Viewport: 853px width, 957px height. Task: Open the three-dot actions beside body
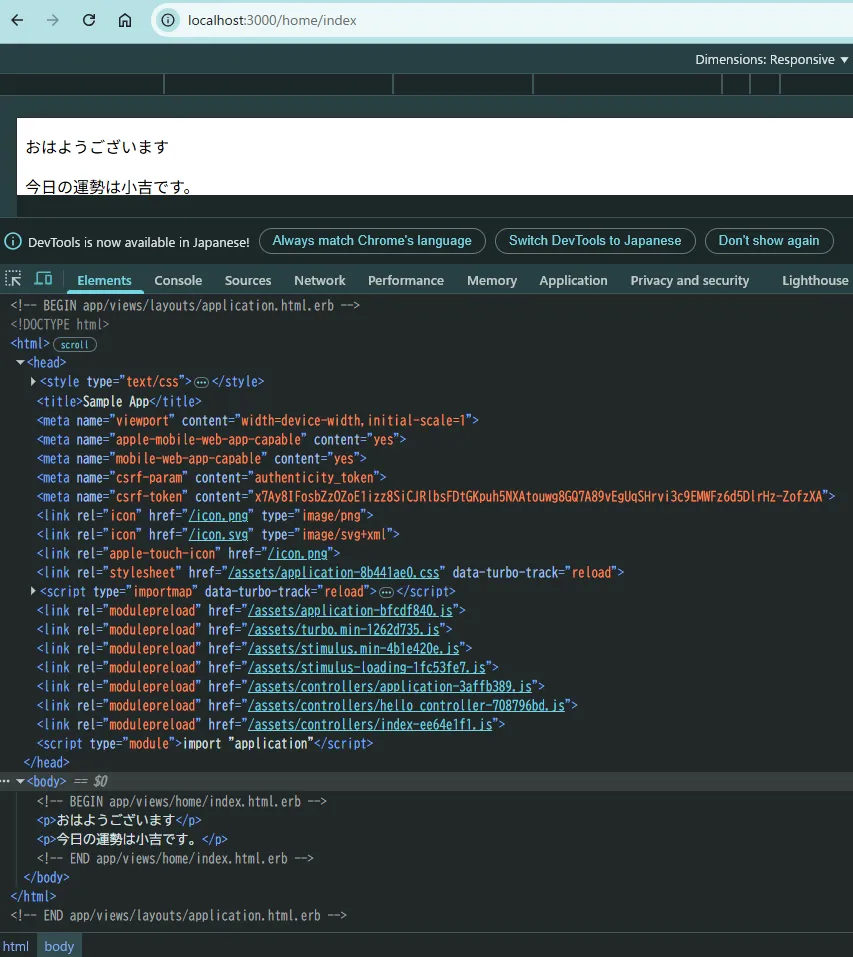(5, 781)
